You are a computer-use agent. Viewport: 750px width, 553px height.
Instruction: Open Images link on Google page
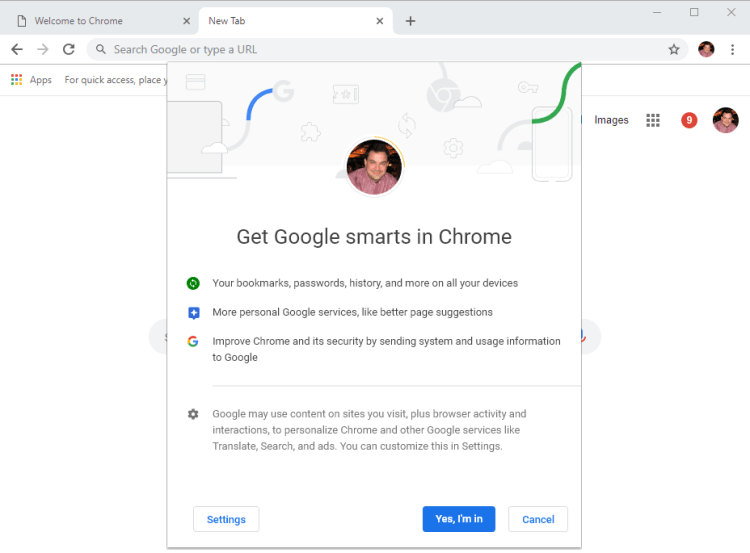point(611,120)
